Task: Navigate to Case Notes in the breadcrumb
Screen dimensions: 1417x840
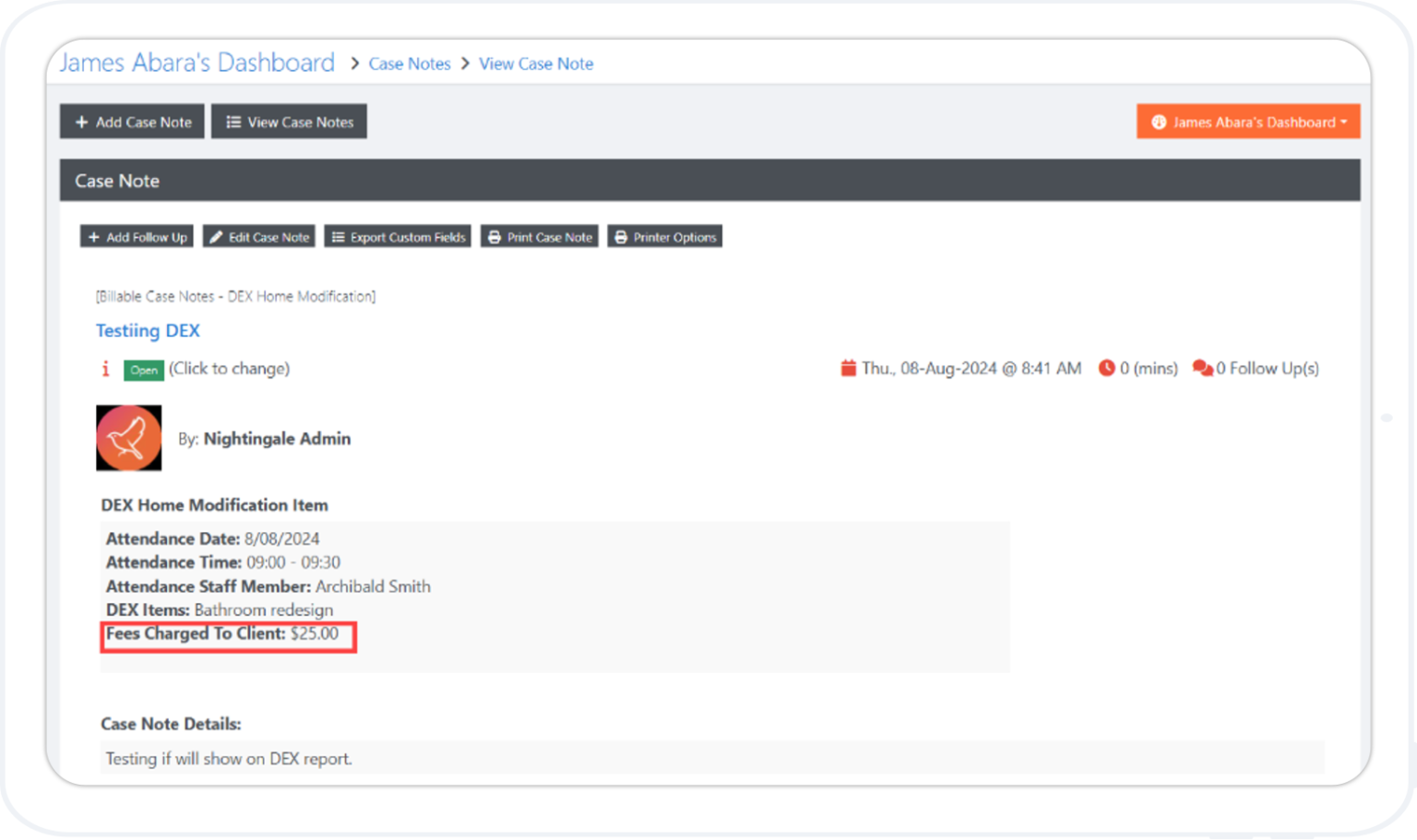Action: point(409,64)
